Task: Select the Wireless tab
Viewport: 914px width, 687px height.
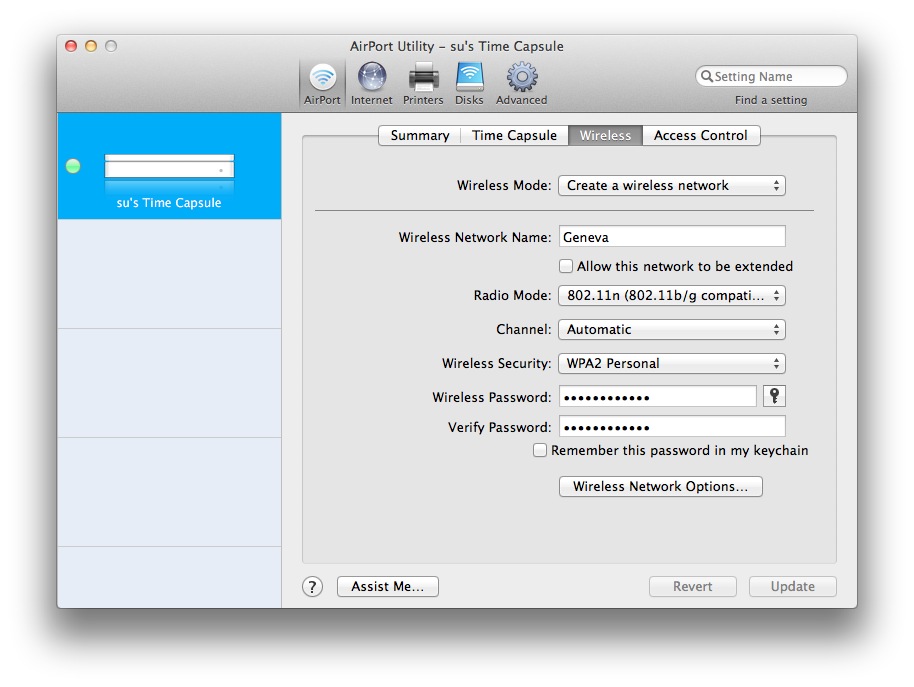Action: 605,135
